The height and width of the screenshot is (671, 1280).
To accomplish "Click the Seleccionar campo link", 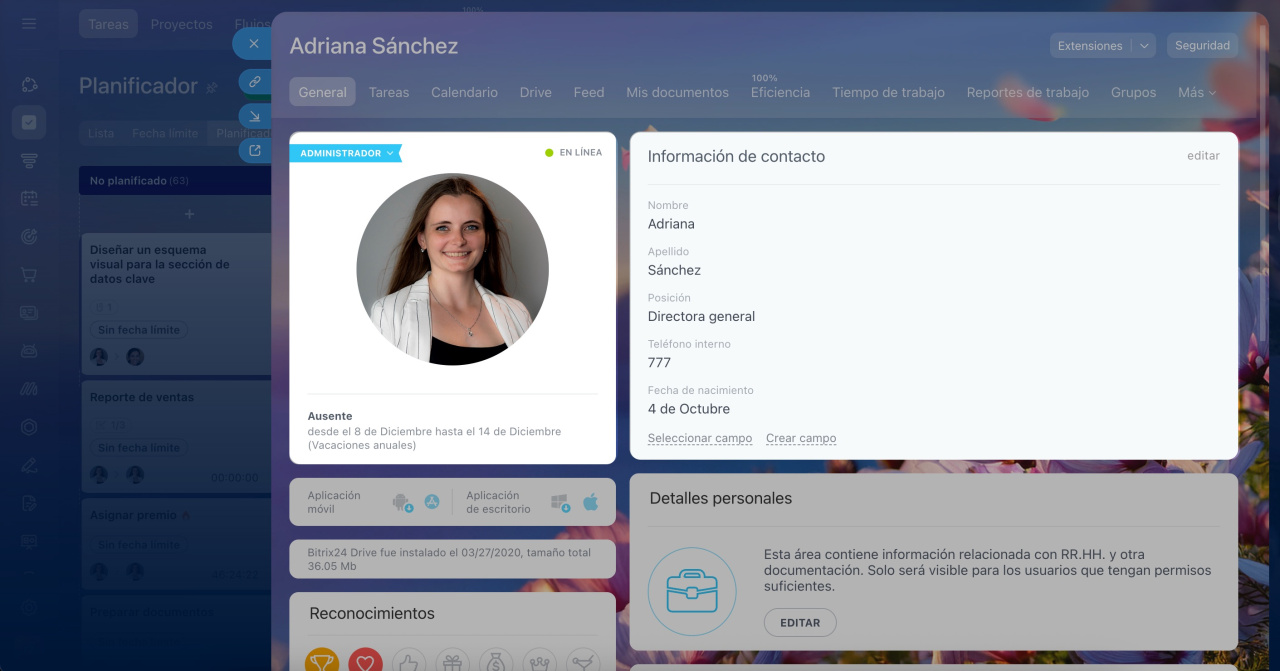I will click(700, 438).
